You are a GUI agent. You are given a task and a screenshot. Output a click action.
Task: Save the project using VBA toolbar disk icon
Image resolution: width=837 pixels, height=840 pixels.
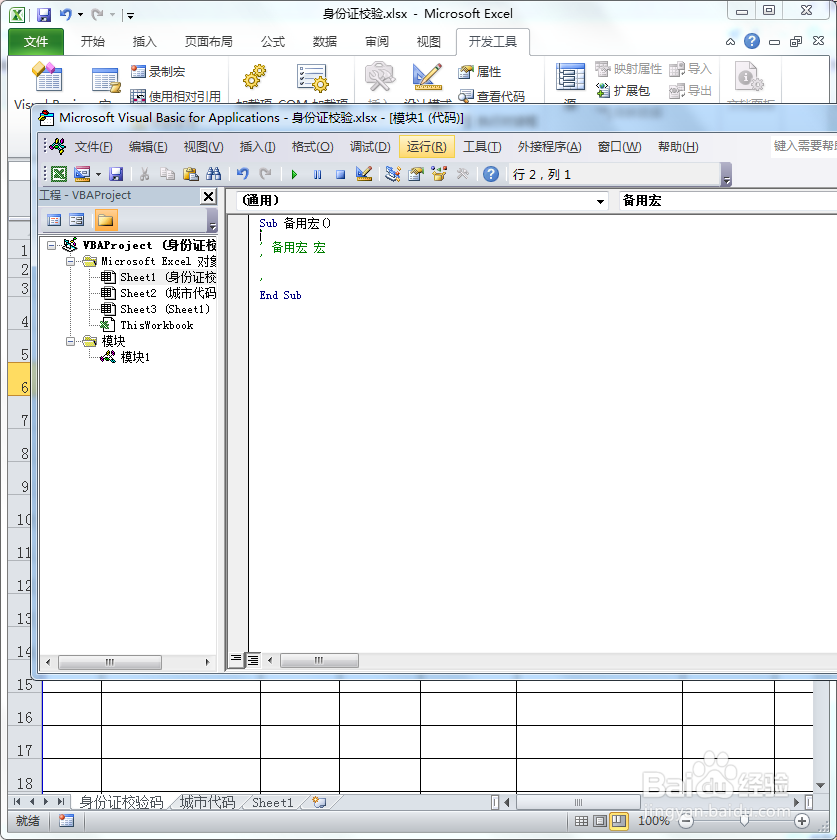click(x=116, y=174)
